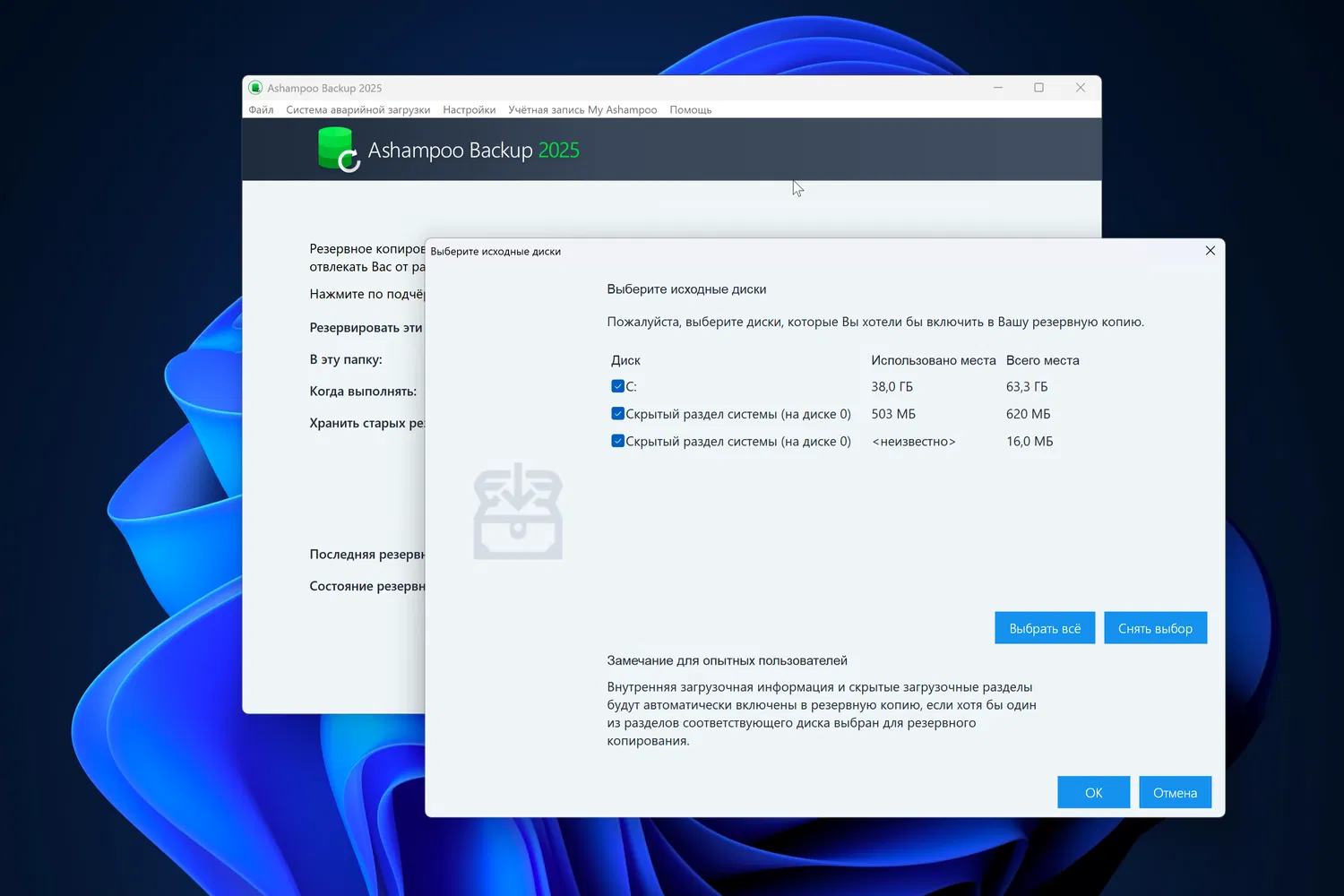This screenshot has width=1344, height=896.
Task: Click the Использовано места column header
Action: pyautogui.click(x=934, y=360)
